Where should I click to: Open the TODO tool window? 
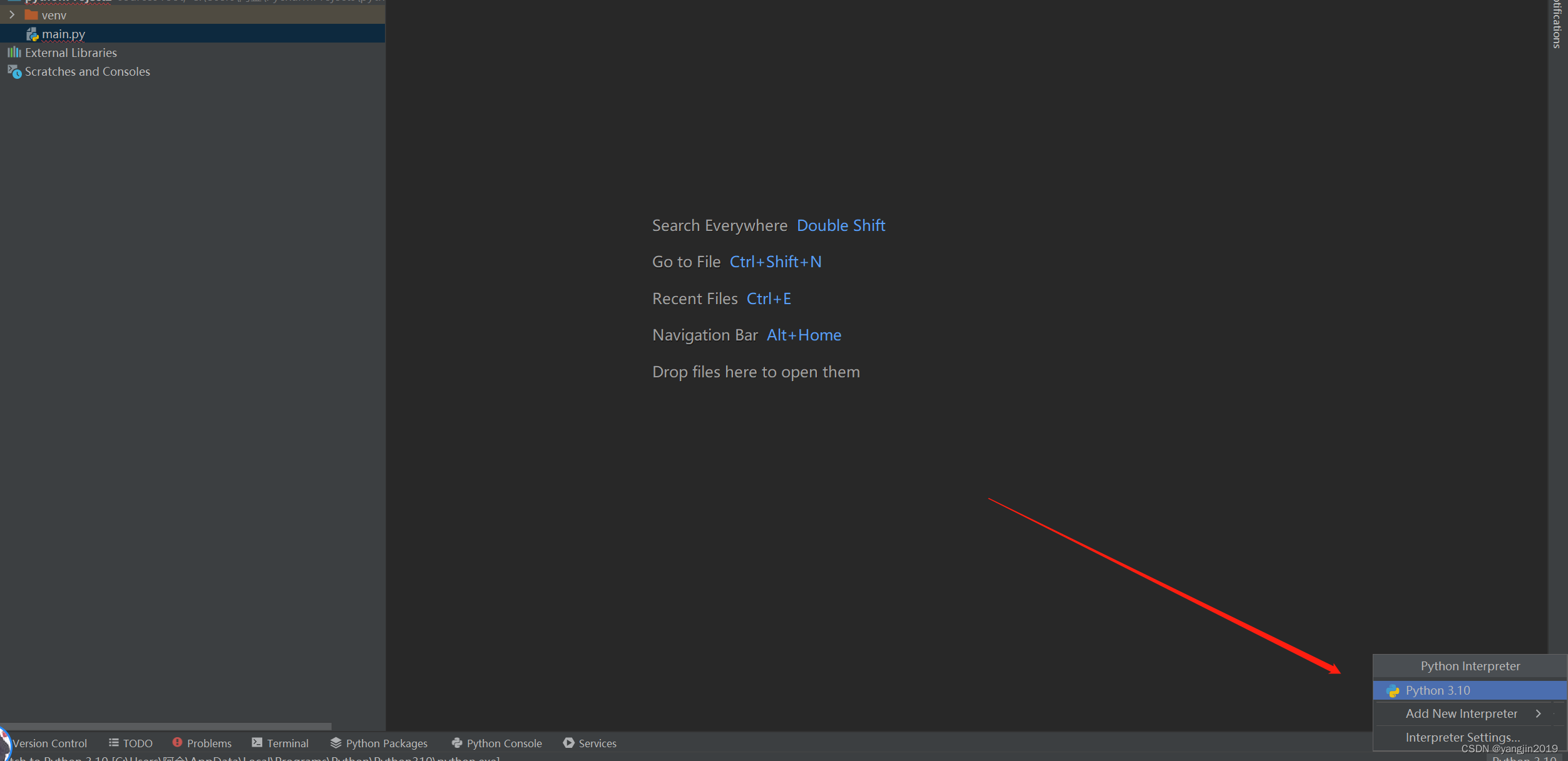pyautogui.click(x=138, y=743)
